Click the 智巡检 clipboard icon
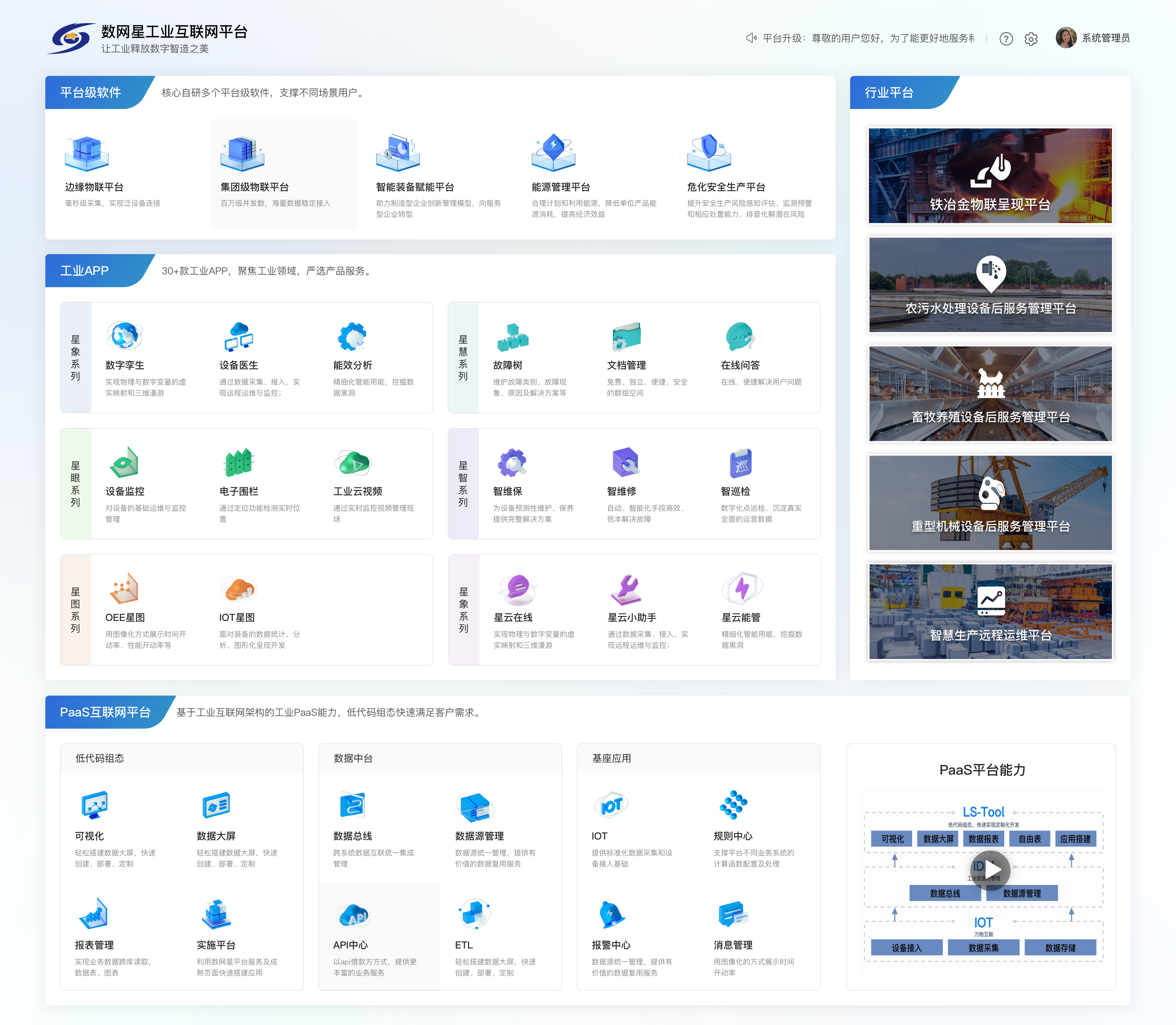 point(741,462)
